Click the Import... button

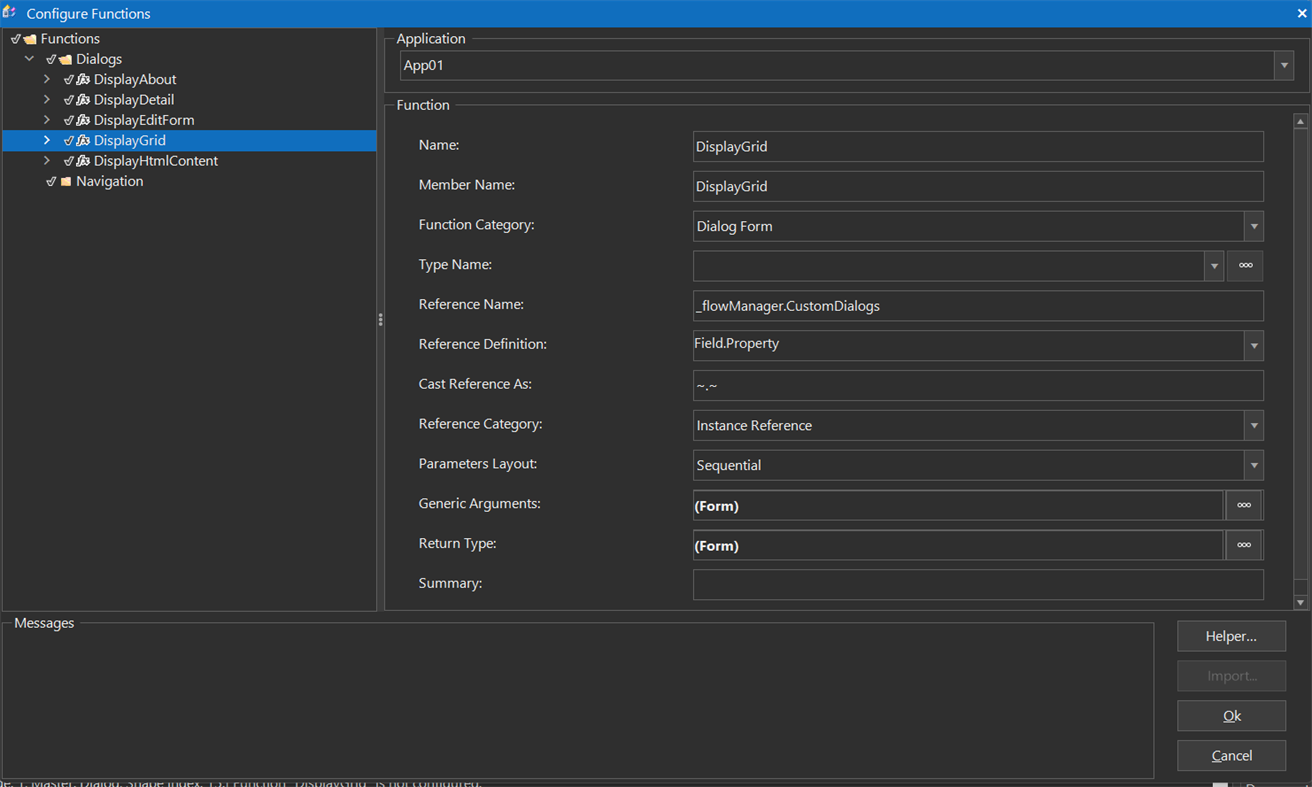(x=1232, y=676)
